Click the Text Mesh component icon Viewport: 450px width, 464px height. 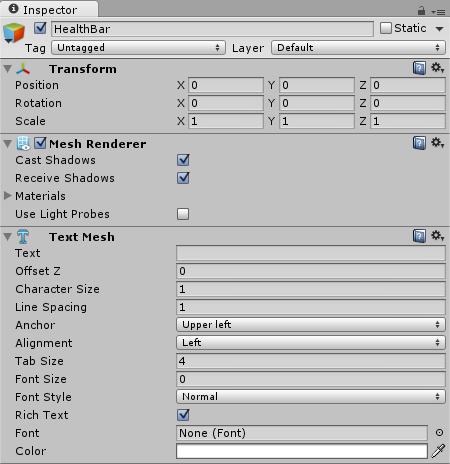coord(23,237)
